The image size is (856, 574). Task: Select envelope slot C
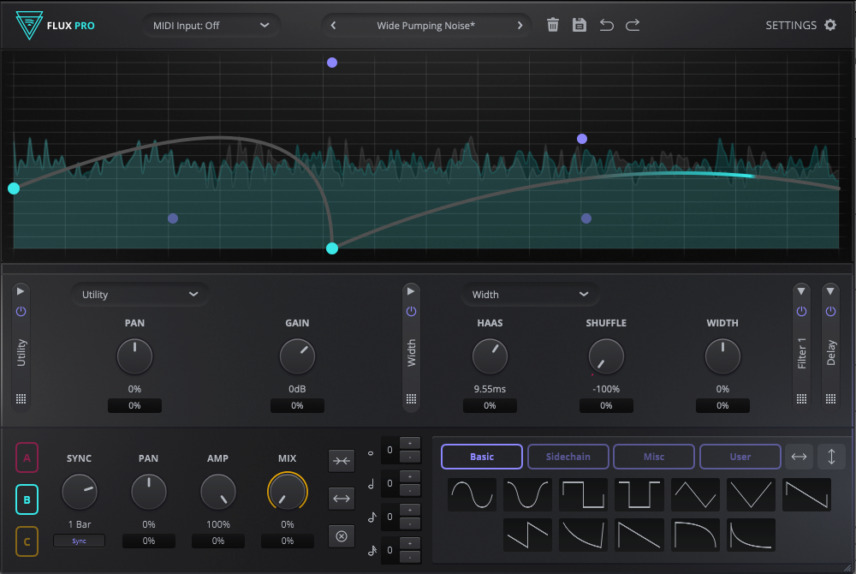click(27, 541)
